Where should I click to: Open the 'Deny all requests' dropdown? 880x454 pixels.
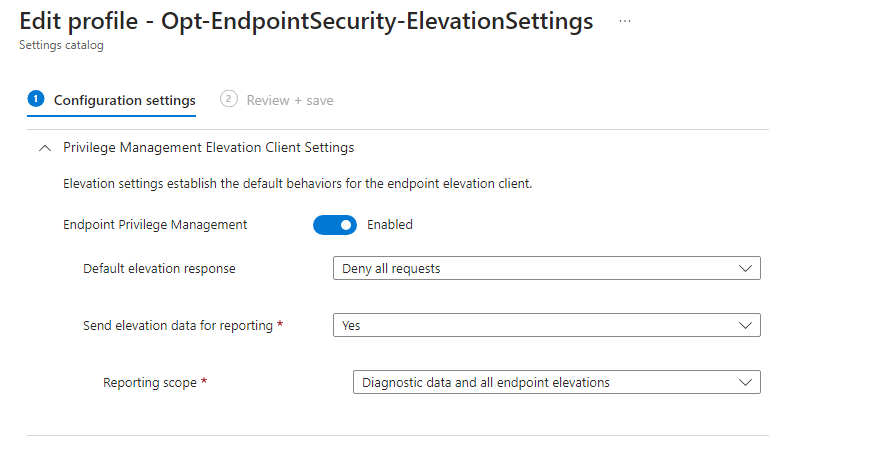545,268
